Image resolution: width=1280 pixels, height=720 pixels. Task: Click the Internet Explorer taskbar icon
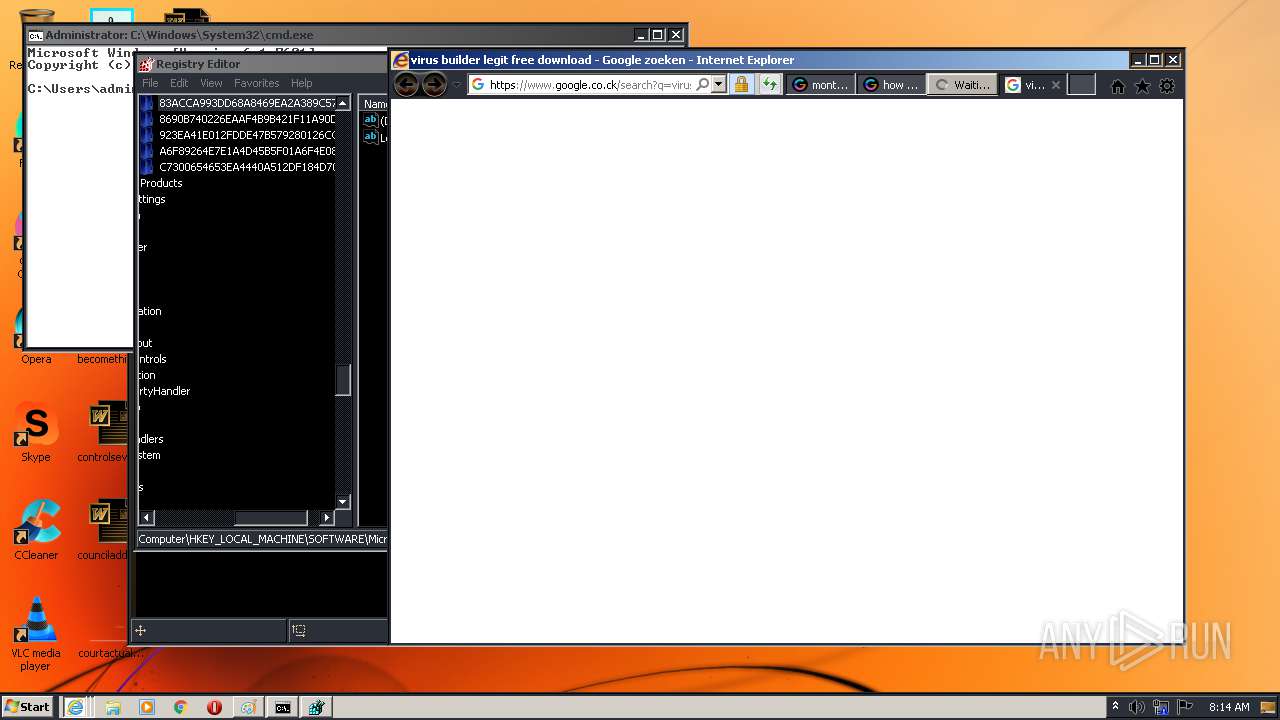75,707
